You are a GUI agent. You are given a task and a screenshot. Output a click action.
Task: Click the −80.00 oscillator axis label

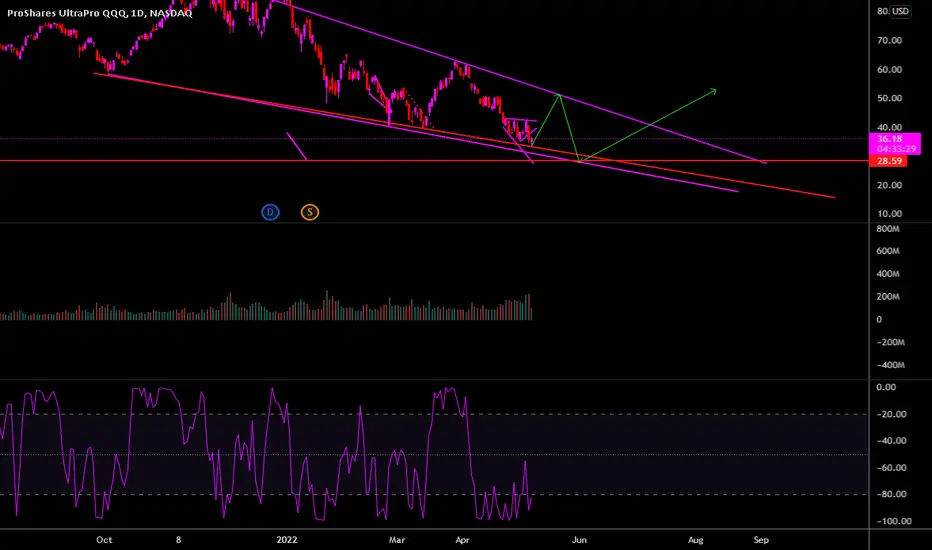892,494
